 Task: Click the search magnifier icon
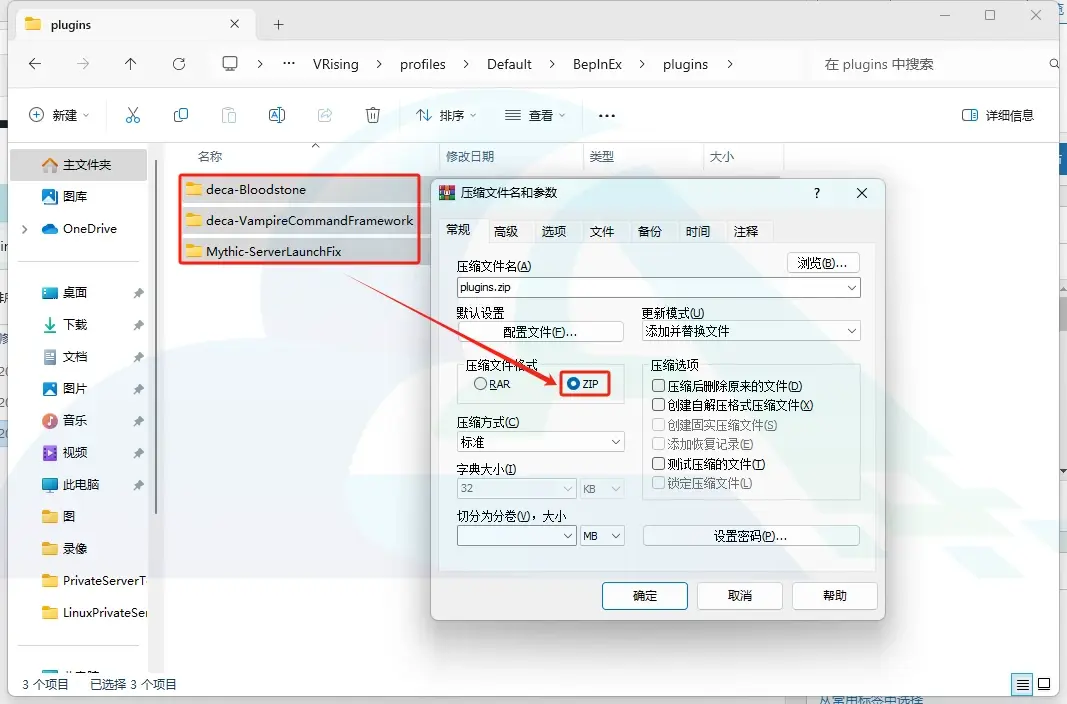[x=1054, y=64]
